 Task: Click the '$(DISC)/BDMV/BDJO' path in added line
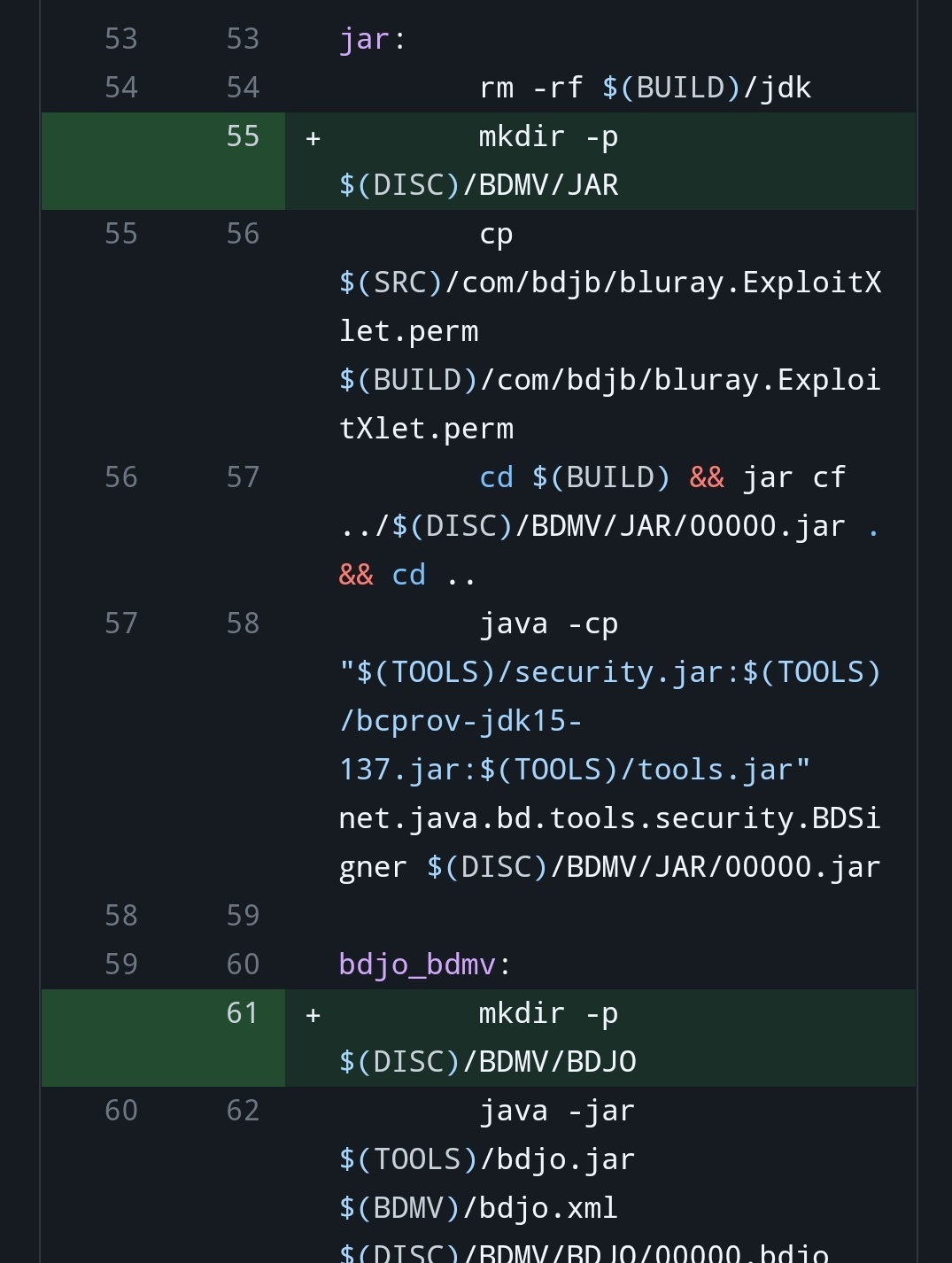pyautogui.click(x=487, y=1061)
